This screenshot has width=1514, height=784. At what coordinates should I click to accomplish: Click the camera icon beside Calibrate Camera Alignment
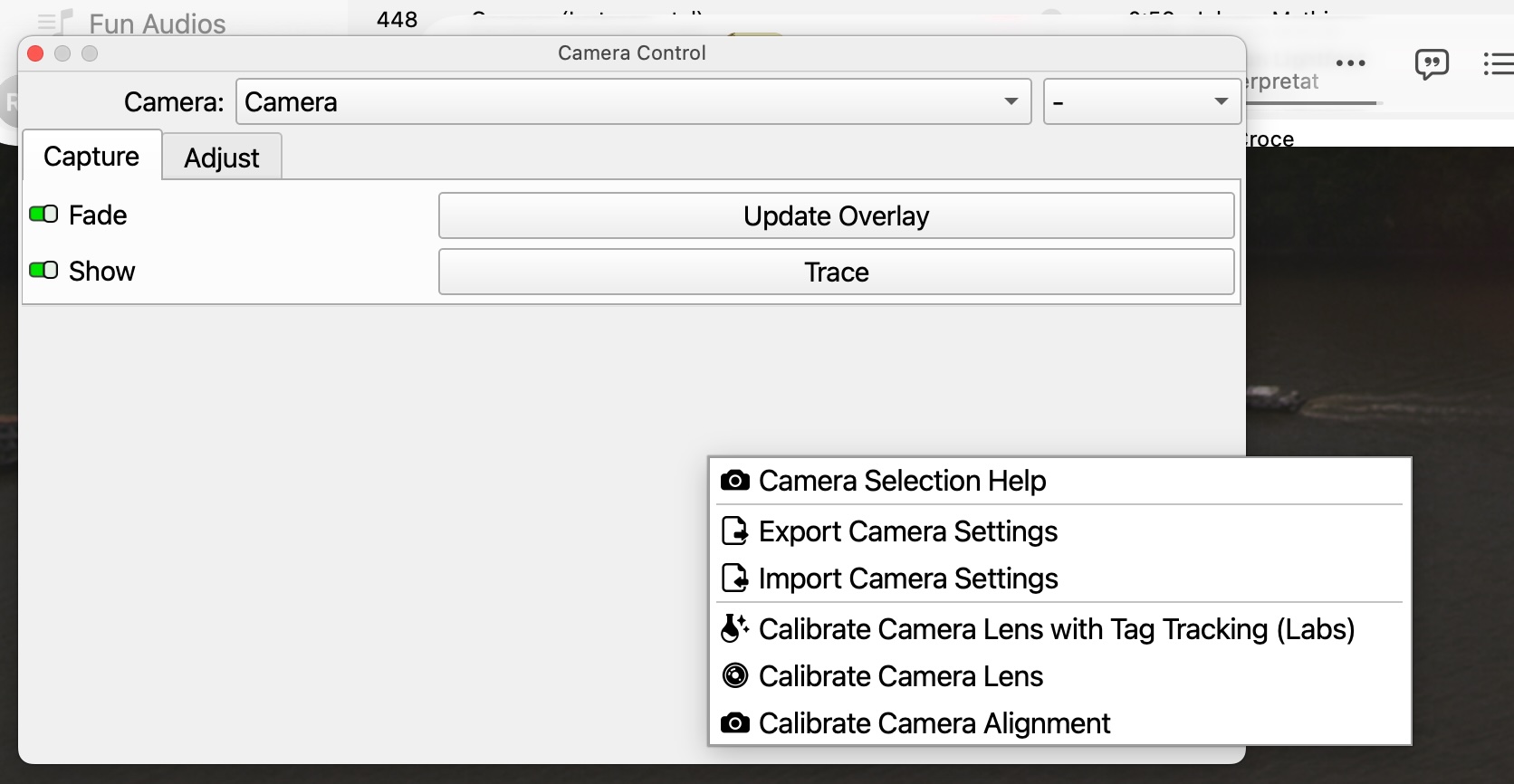734,723
